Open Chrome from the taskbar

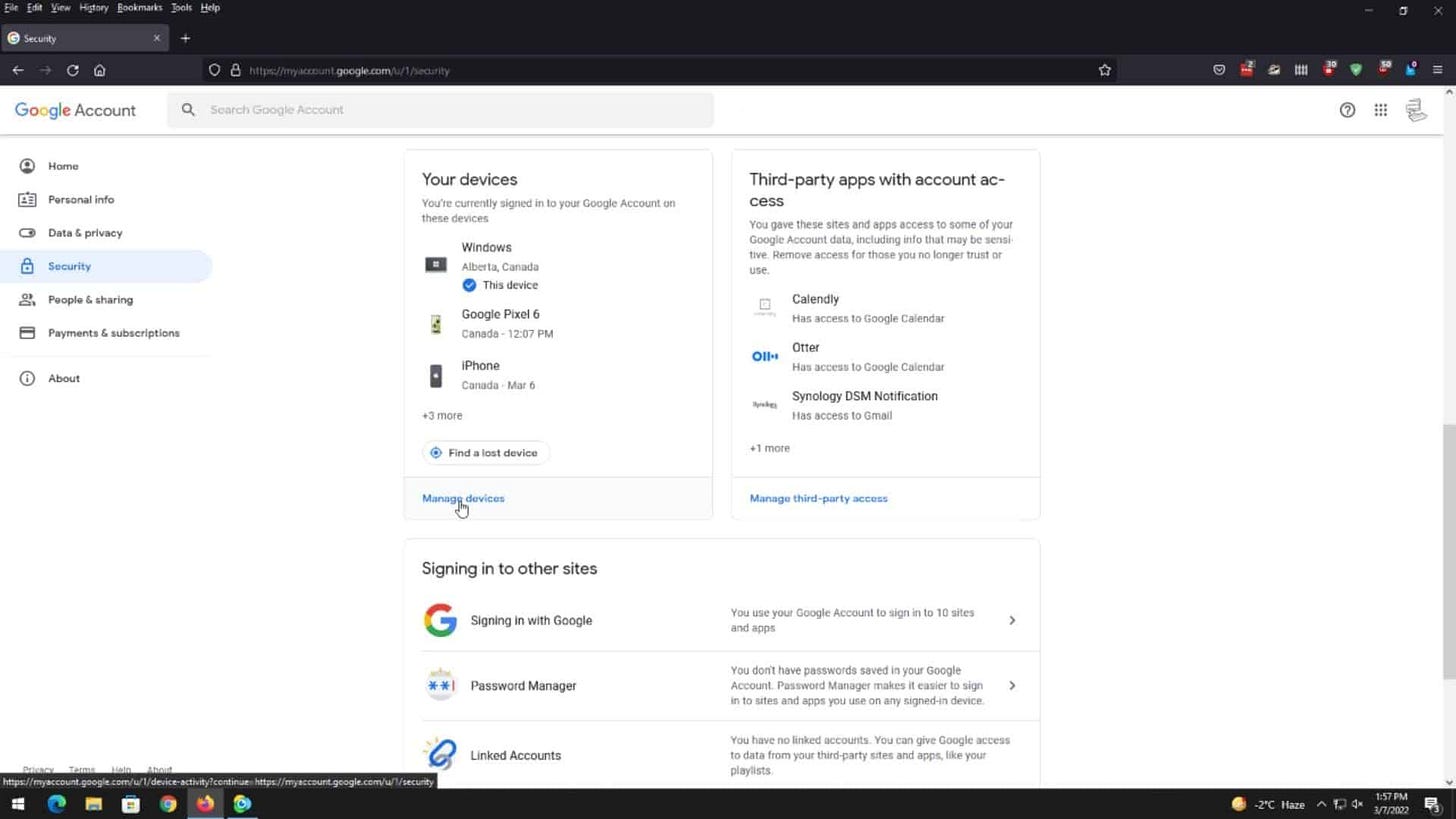click(168, 804)
